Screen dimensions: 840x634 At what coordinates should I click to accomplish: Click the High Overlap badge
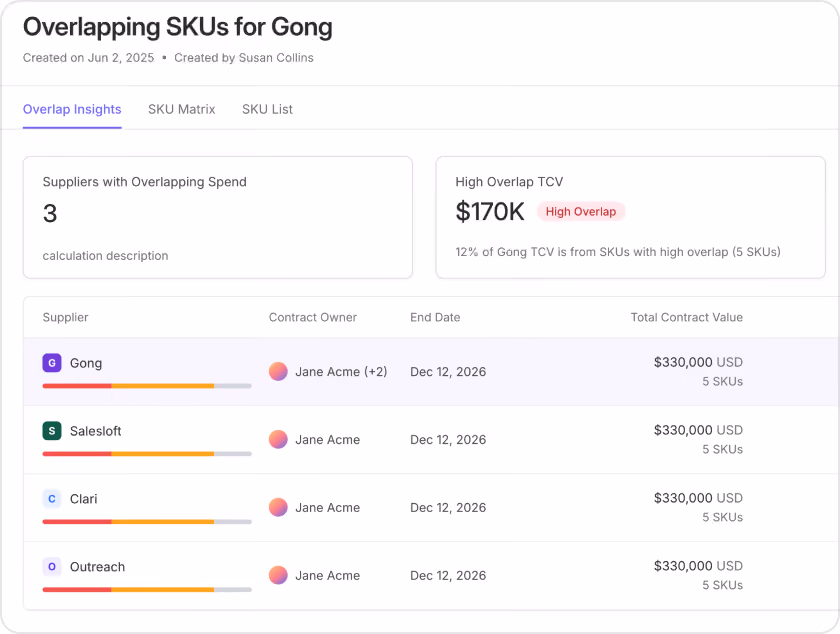click(x=581, y=212)
